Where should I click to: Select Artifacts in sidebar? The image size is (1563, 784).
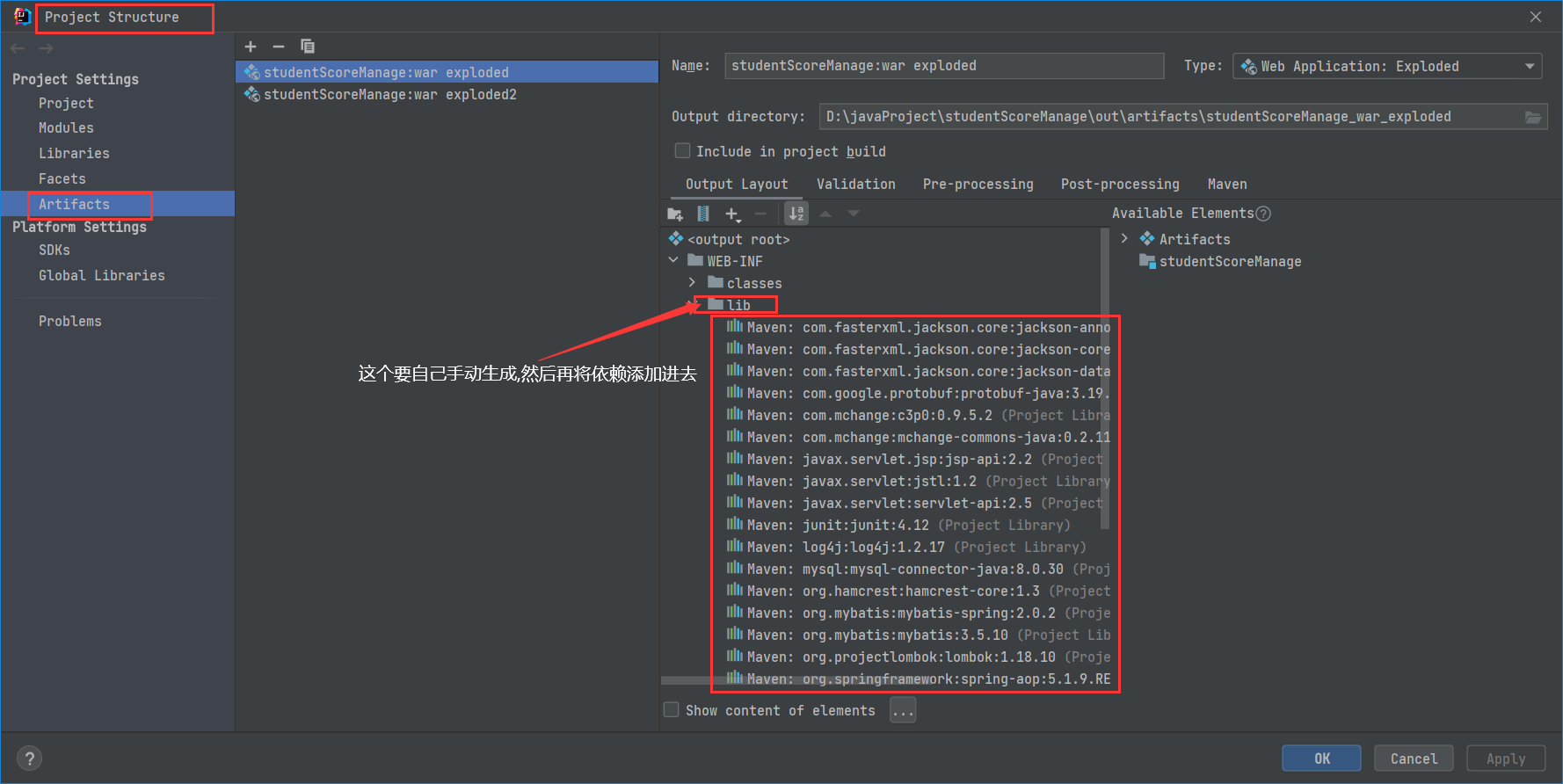coord(118,204)
